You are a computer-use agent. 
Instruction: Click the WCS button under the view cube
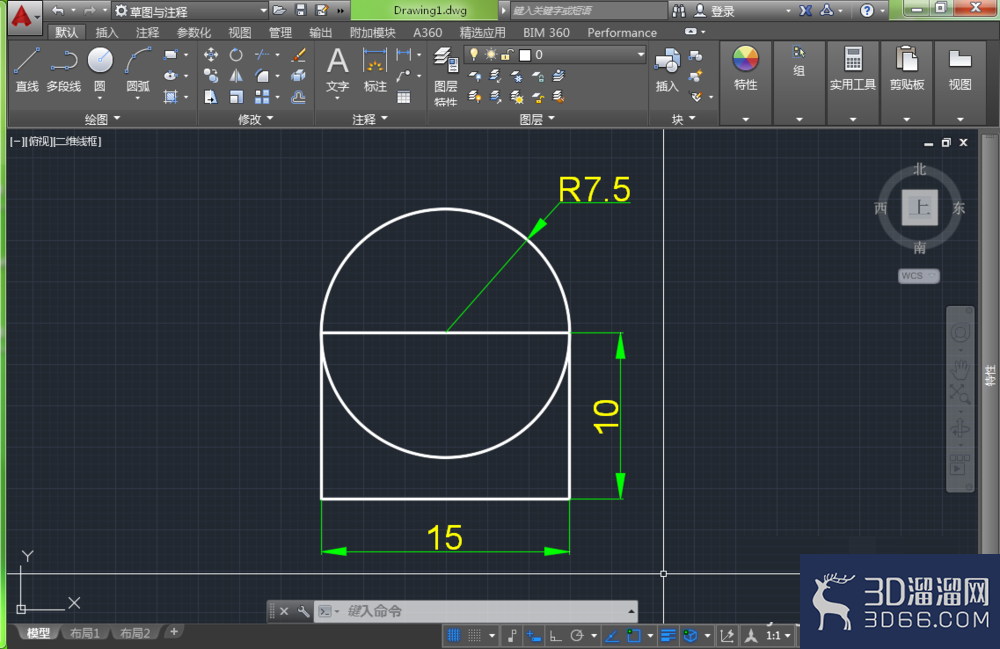pyautogui.click(x=918, y=276)
